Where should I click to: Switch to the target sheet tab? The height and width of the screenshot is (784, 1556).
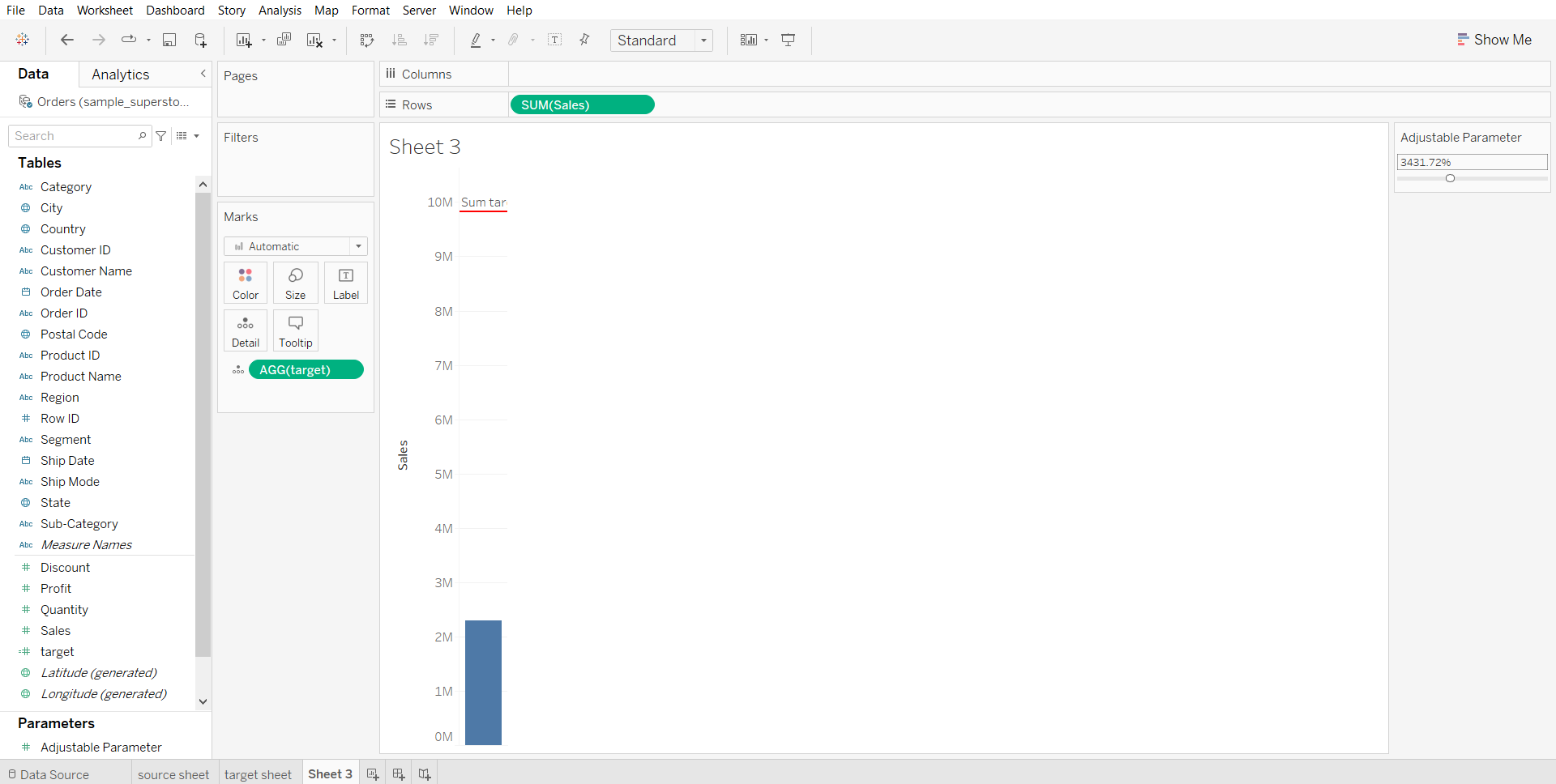(258, 774)
